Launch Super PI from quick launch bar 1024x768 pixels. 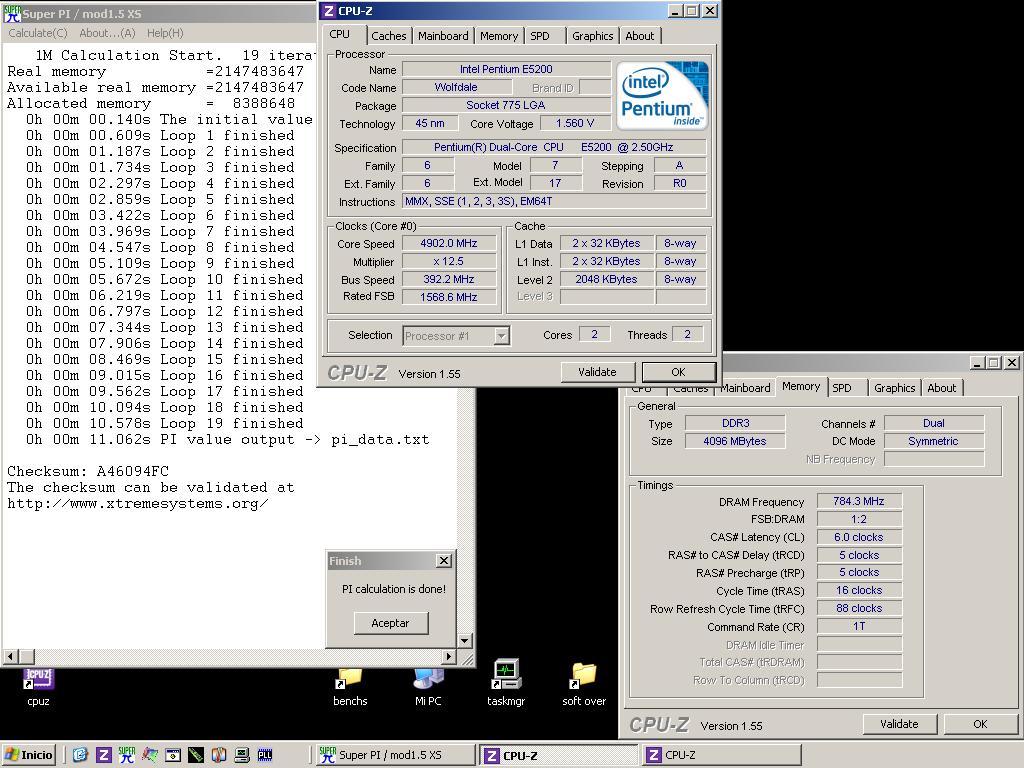[x=127, y=755]
